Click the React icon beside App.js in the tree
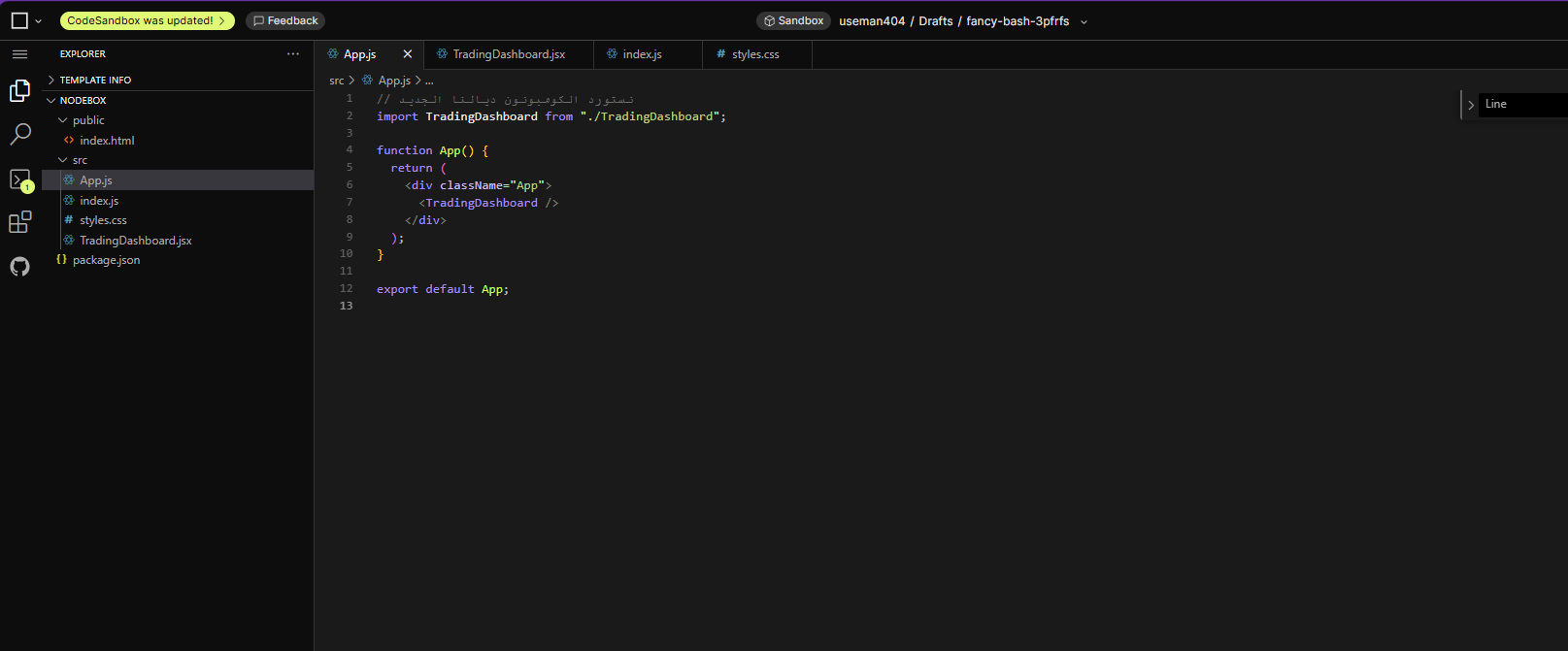Image resolution: width=1568 pixels, height=651 pixels. tap(69, 180)
